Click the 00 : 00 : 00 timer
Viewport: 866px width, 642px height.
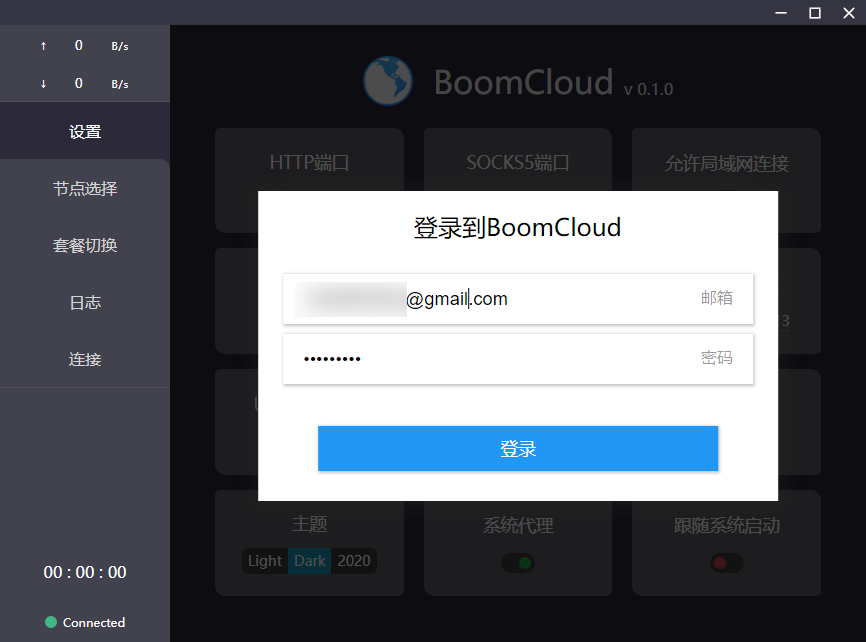click(85, 572)
